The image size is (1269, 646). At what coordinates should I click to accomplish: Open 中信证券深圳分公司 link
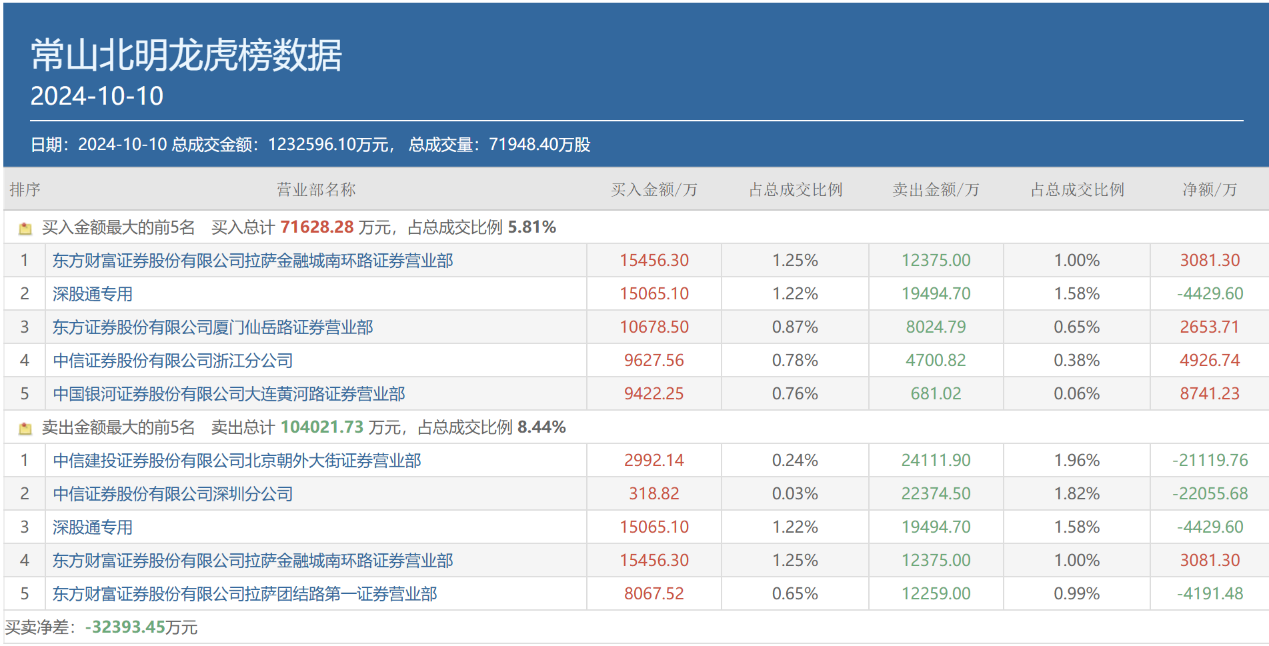(172, 494)
